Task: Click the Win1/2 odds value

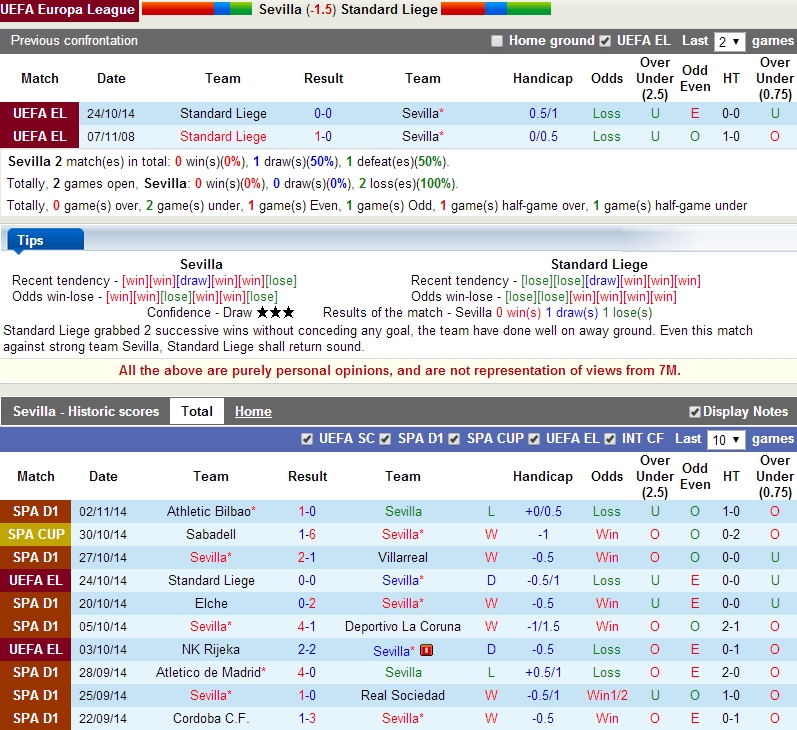Action: pos(607,695)
